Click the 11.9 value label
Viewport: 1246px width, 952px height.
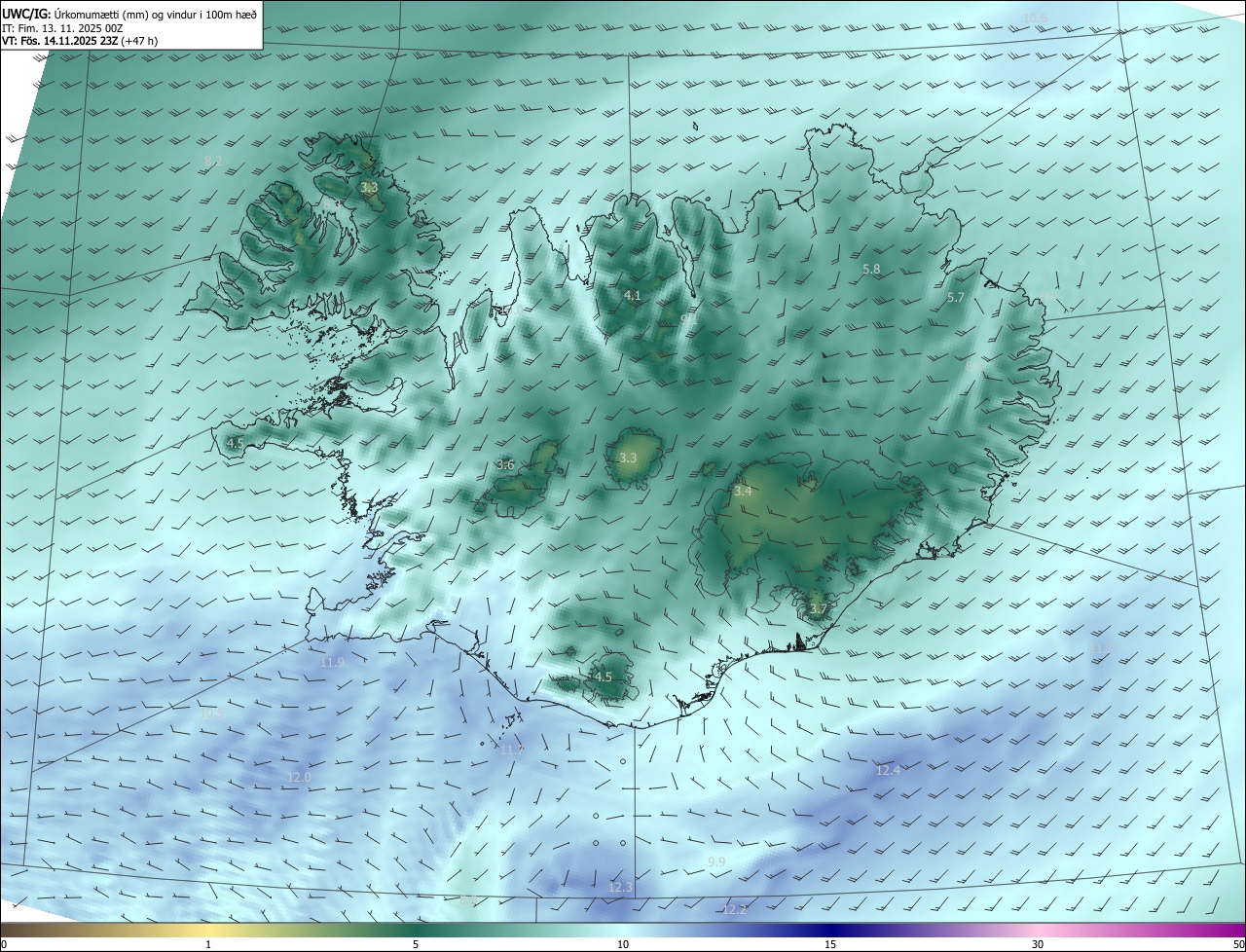tap(332, 663)
